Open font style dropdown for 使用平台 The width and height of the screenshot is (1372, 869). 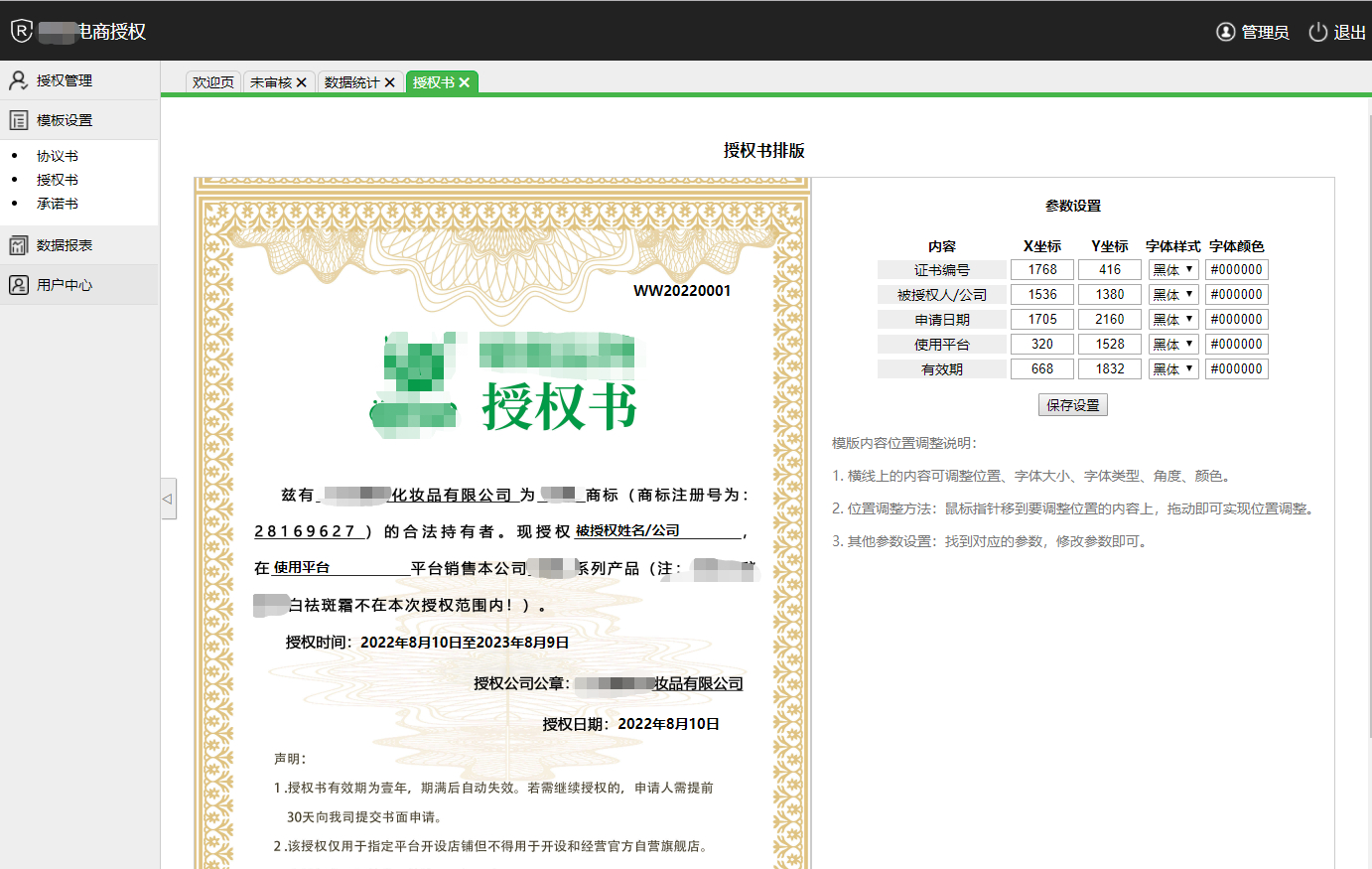1173,344
